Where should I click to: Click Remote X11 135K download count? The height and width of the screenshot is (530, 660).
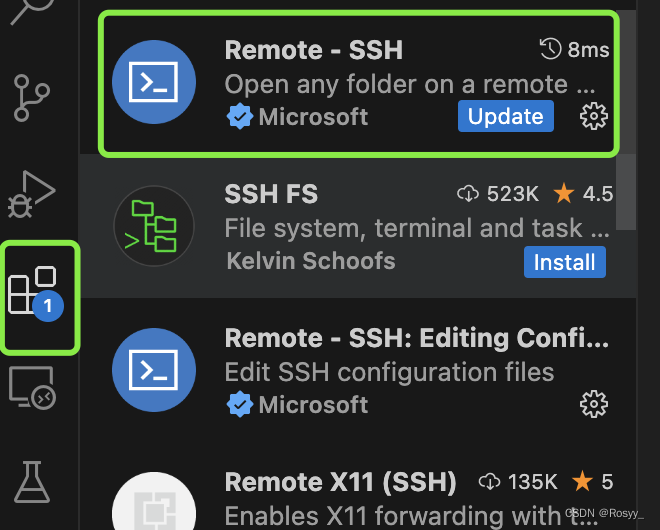tap(518, 482)
